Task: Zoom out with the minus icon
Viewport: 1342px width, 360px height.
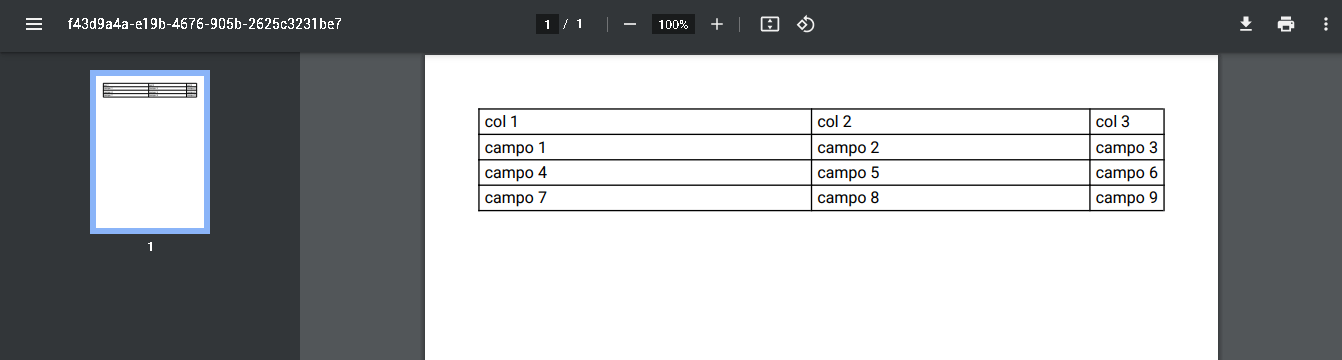Action: (x=630, y=24)
